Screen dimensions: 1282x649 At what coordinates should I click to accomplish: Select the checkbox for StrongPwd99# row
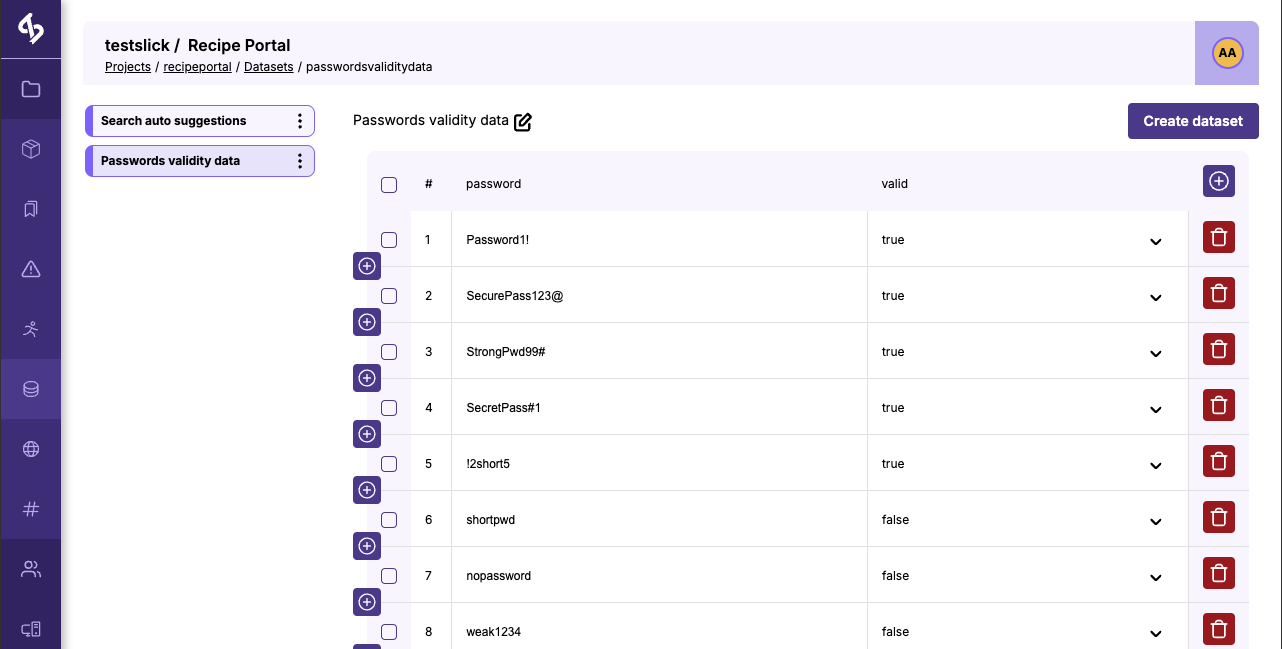click(x=389, y=352)
